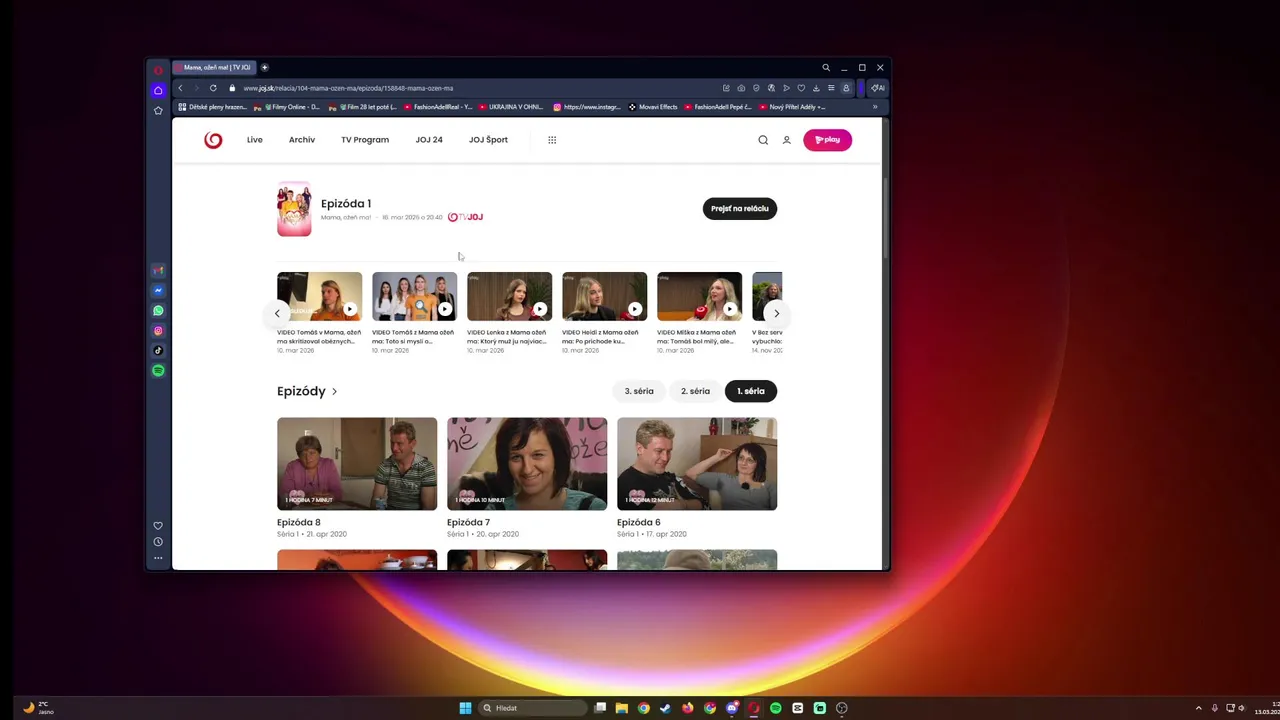Open the JOJ Šport menu item
This screenshot has height=720, width=1280.
[488, 140]
